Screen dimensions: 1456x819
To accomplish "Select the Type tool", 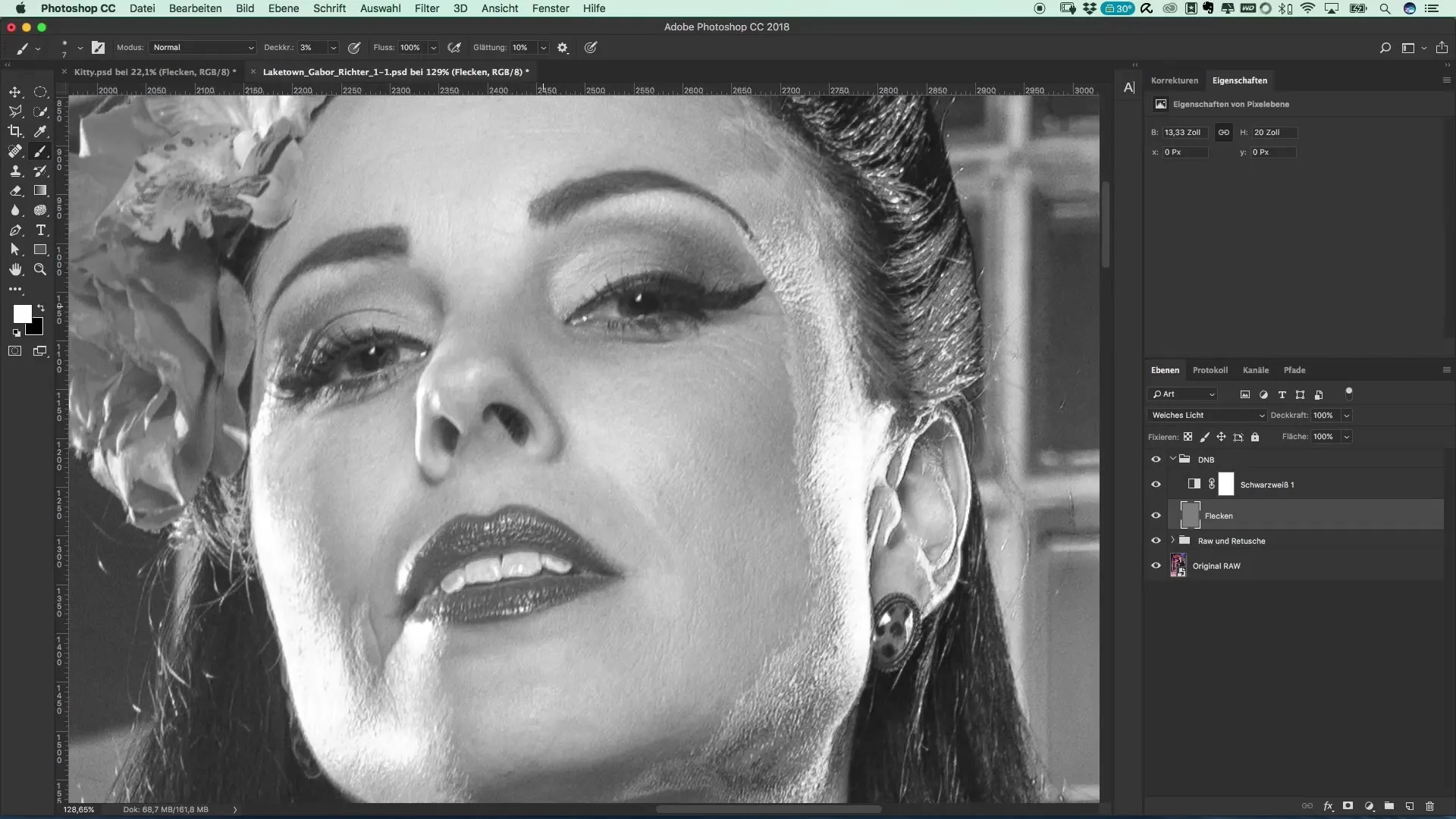I will 40,230.
